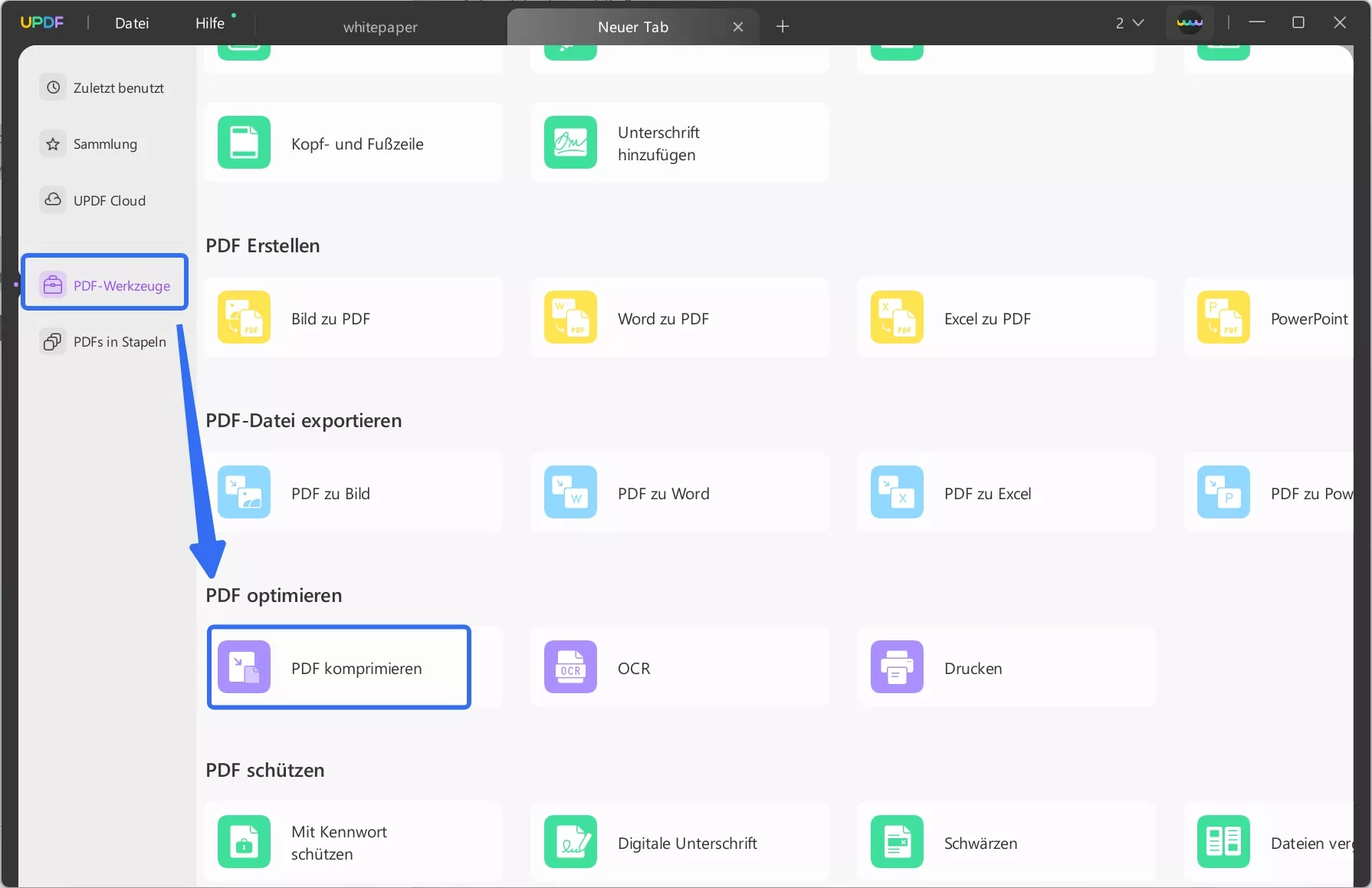The image size is (1372, 888).
Task: Click the stacked pages icon for PDFs in Stapeln
Action: (x=53, y=341)
